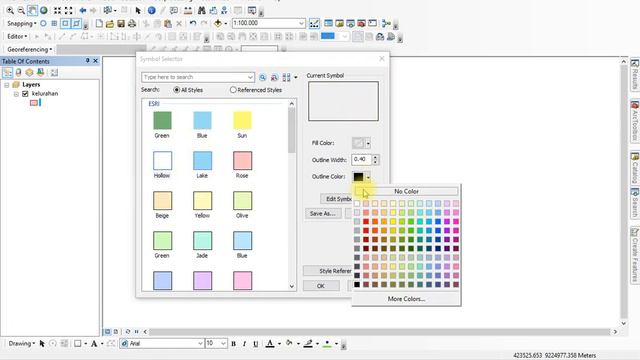Viewport: 640px width, 360px height.
Task: Go back to previous extent arrow
Action: [x=83, y=10]
